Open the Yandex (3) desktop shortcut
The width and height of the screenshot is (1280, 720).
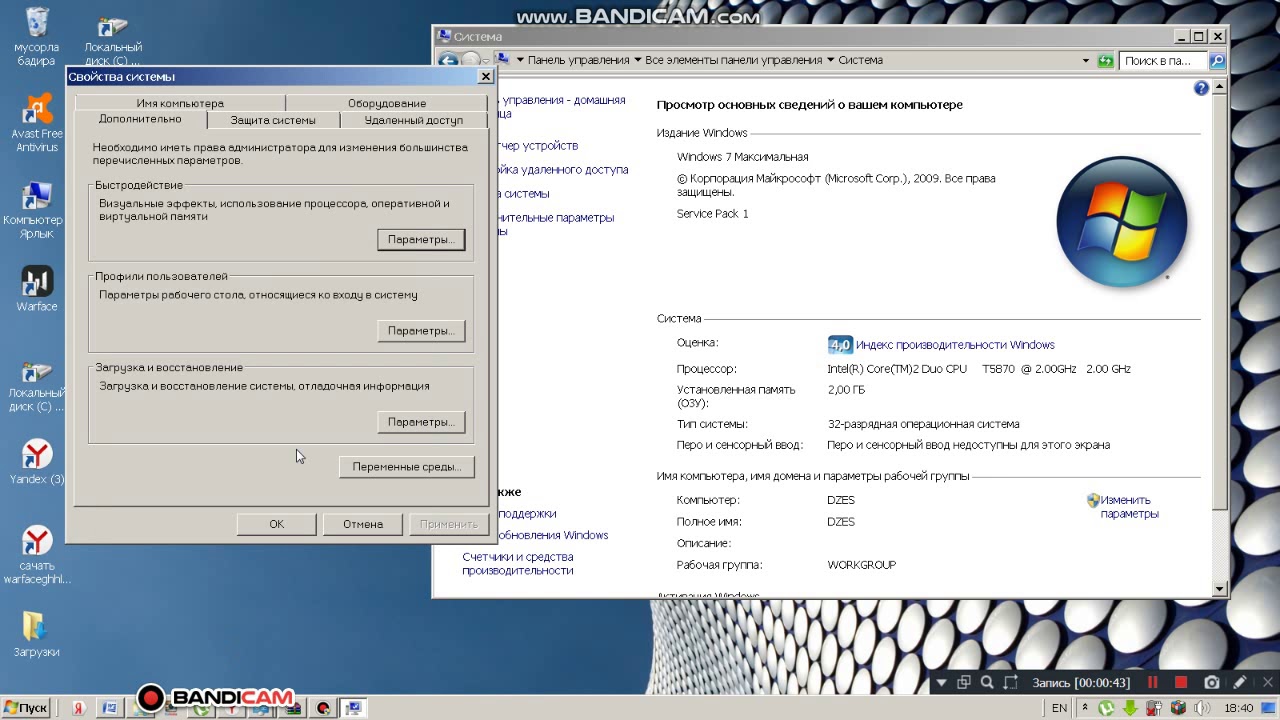37,462
